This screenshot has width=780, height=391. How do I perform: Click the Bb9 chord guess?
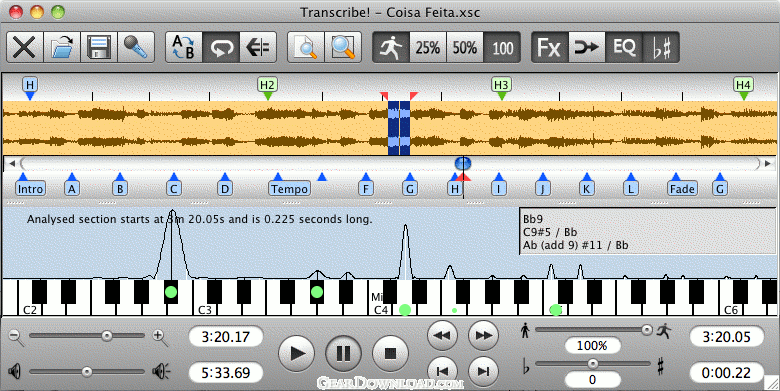[x=533, y=219]
